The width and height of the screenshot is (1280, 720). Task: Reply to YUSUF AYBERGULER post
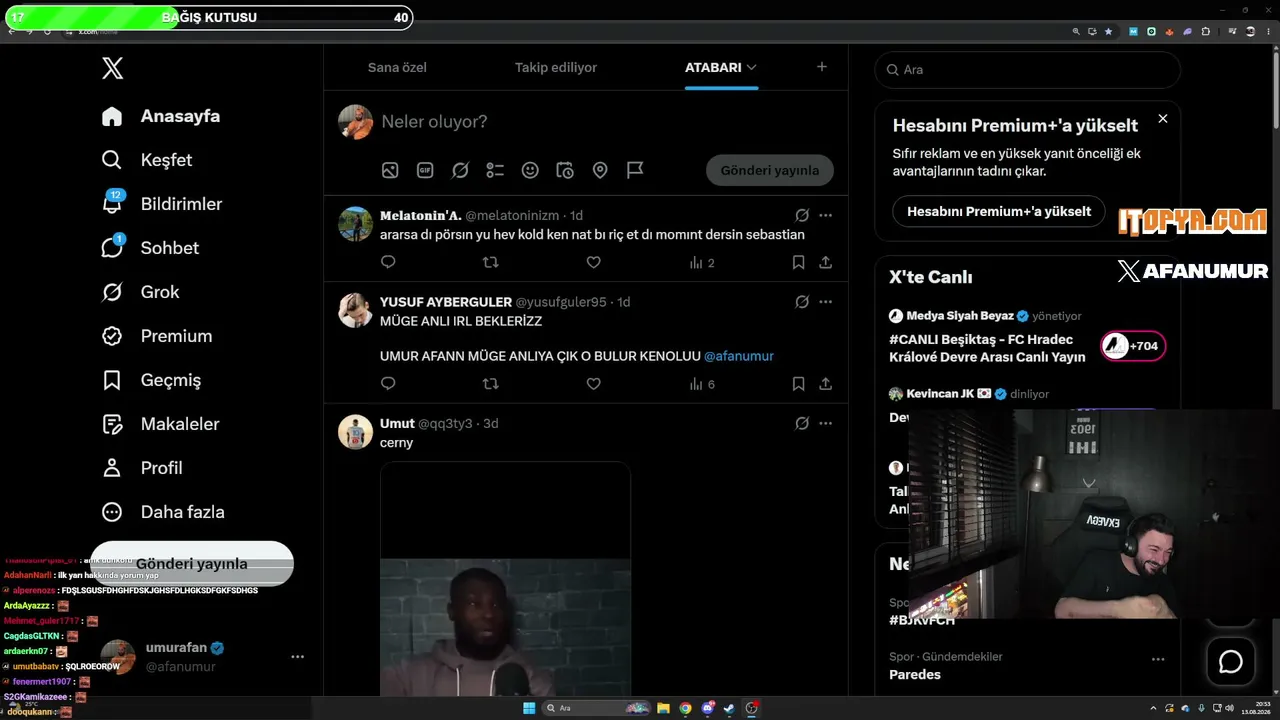[x=388, y=383]
